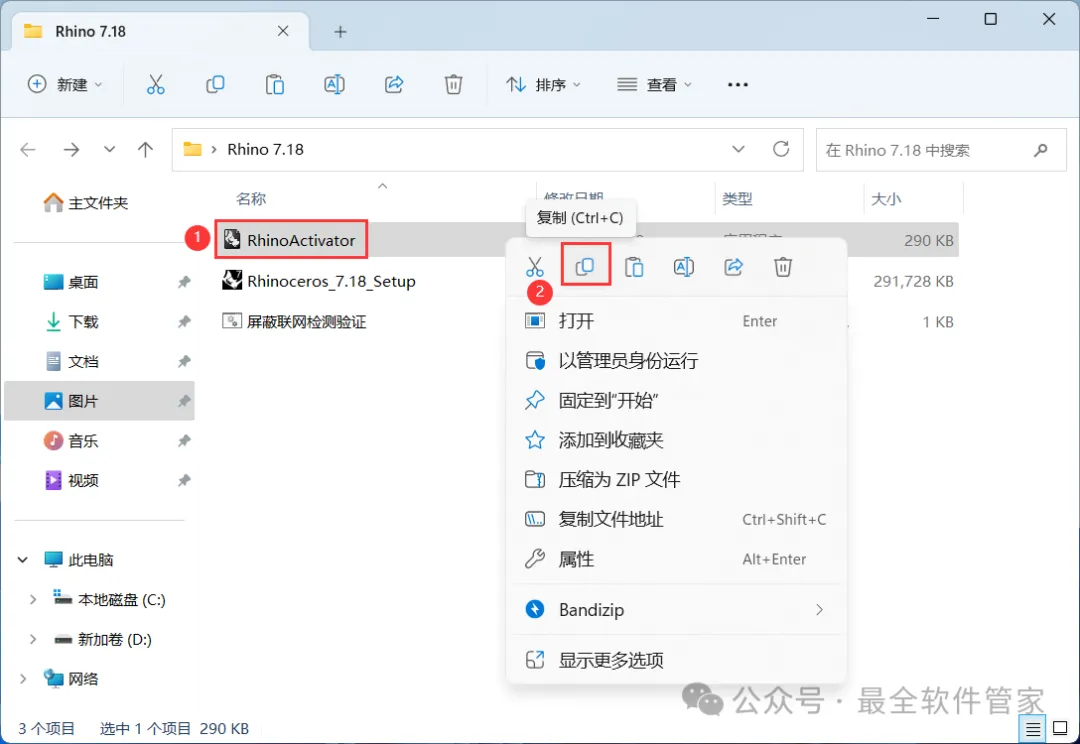Close the Rhino 7.18 tab

(283, 31)
